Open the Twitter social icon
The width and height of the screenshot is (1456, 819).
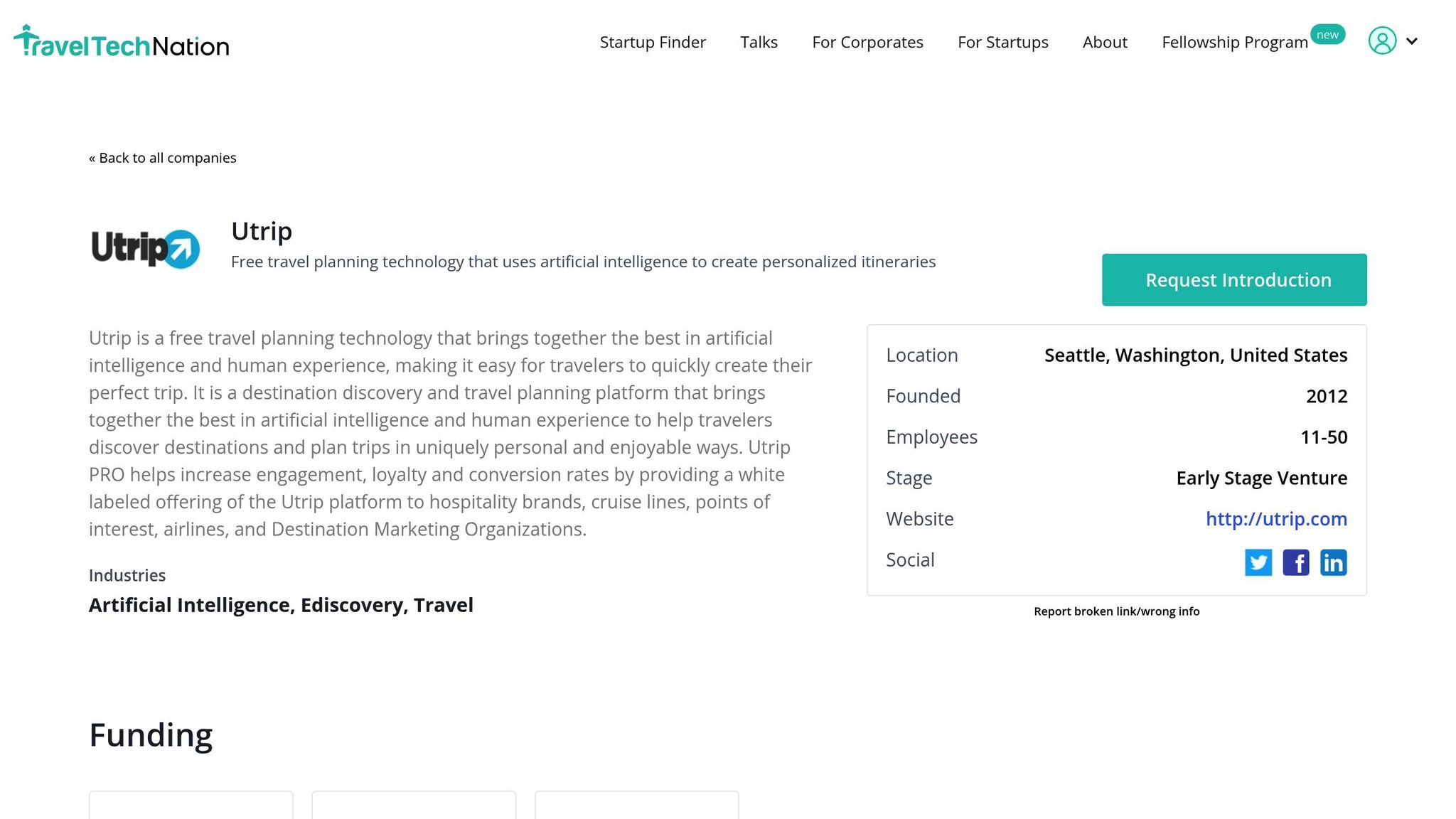(x=1258, y=562)
